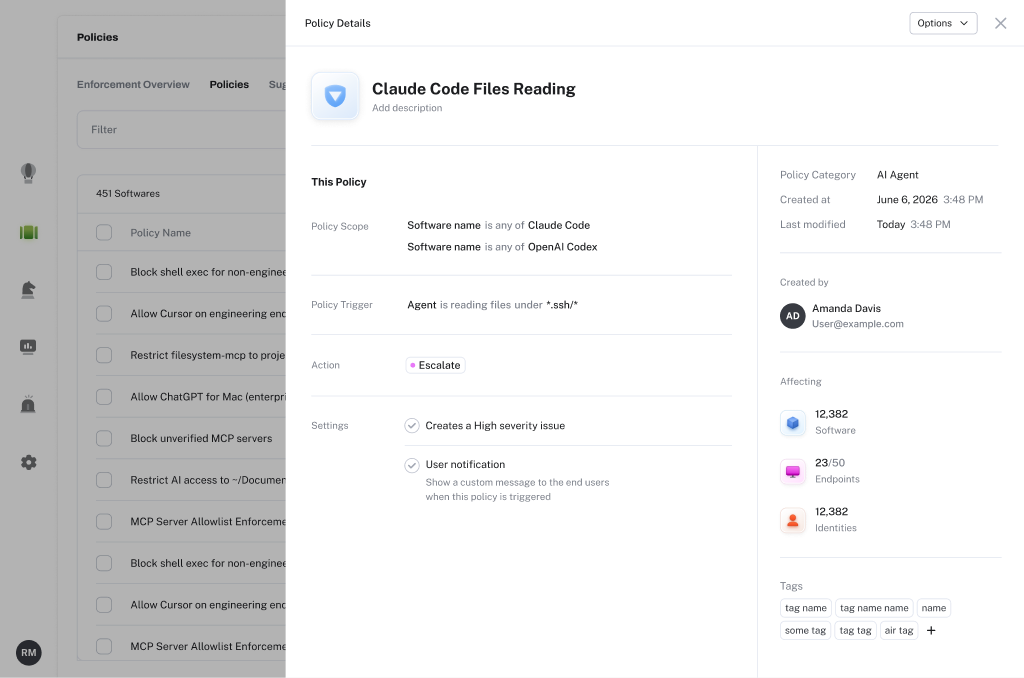Add a new tag with plus icon
The width and height of the screenshot is (1024, 678).
coord(931,630)
